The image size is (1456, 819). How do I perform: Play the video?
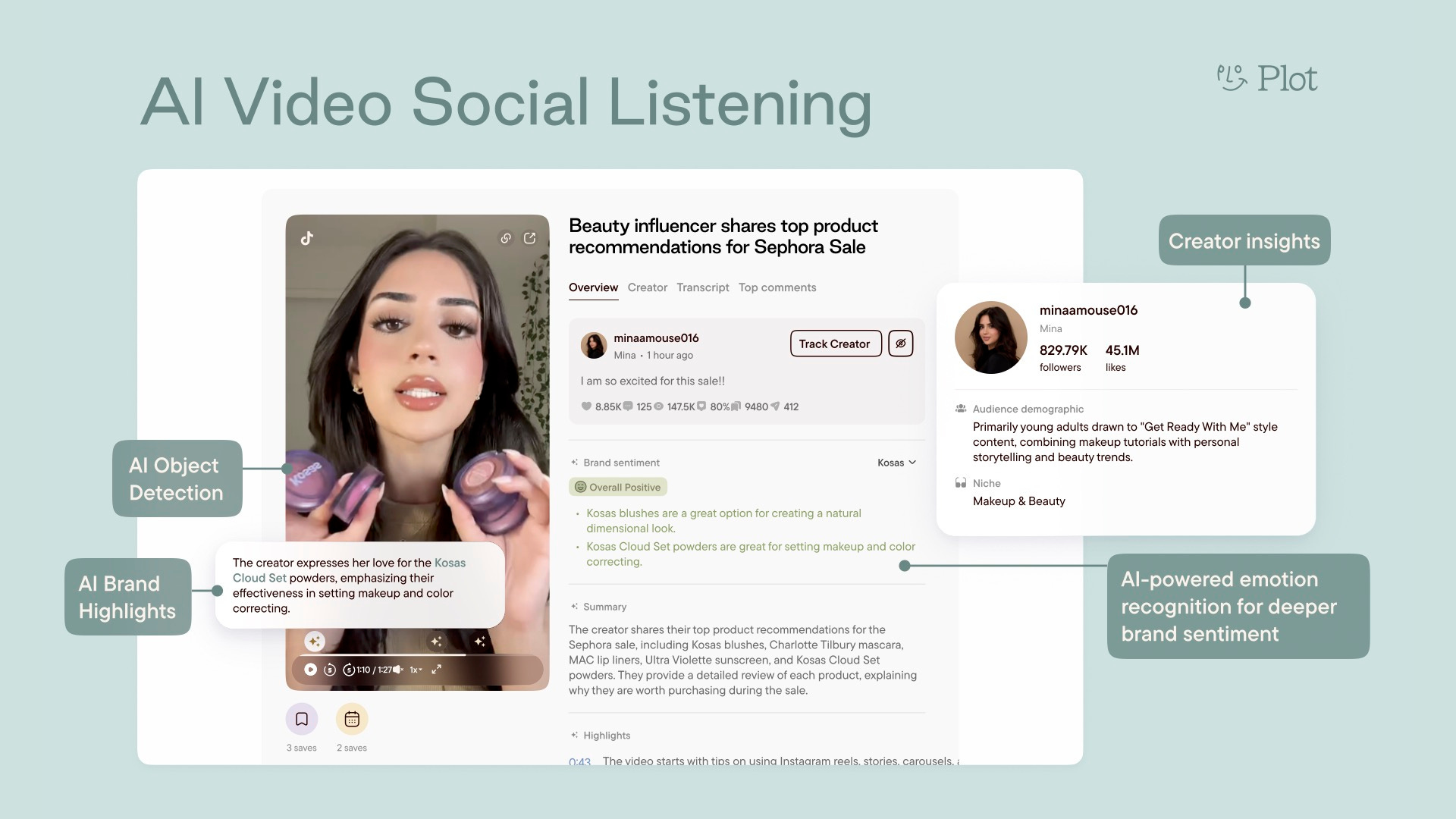point(310,670)
